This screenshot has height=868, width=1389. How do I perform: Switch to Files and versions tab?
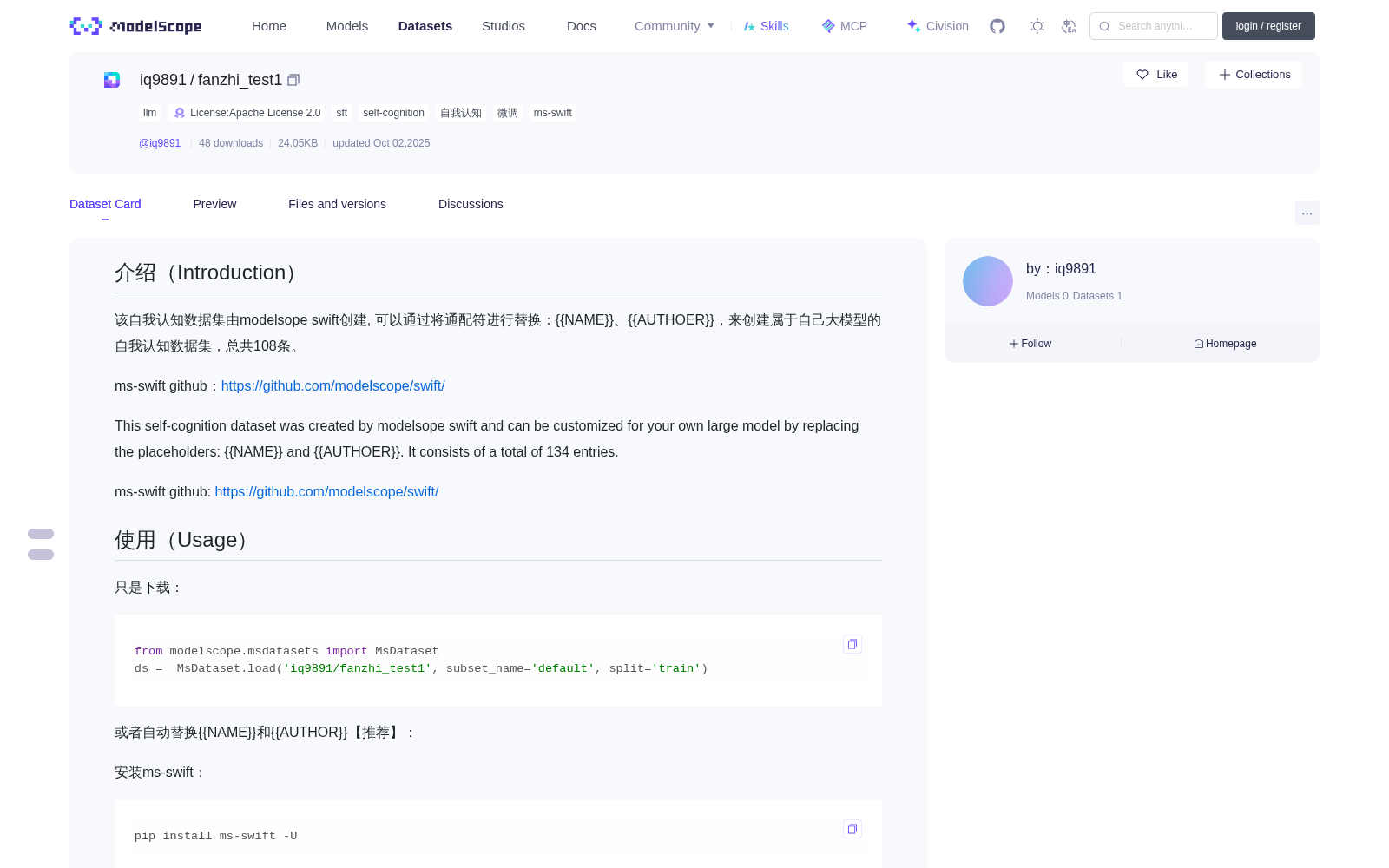click(337, 204)
